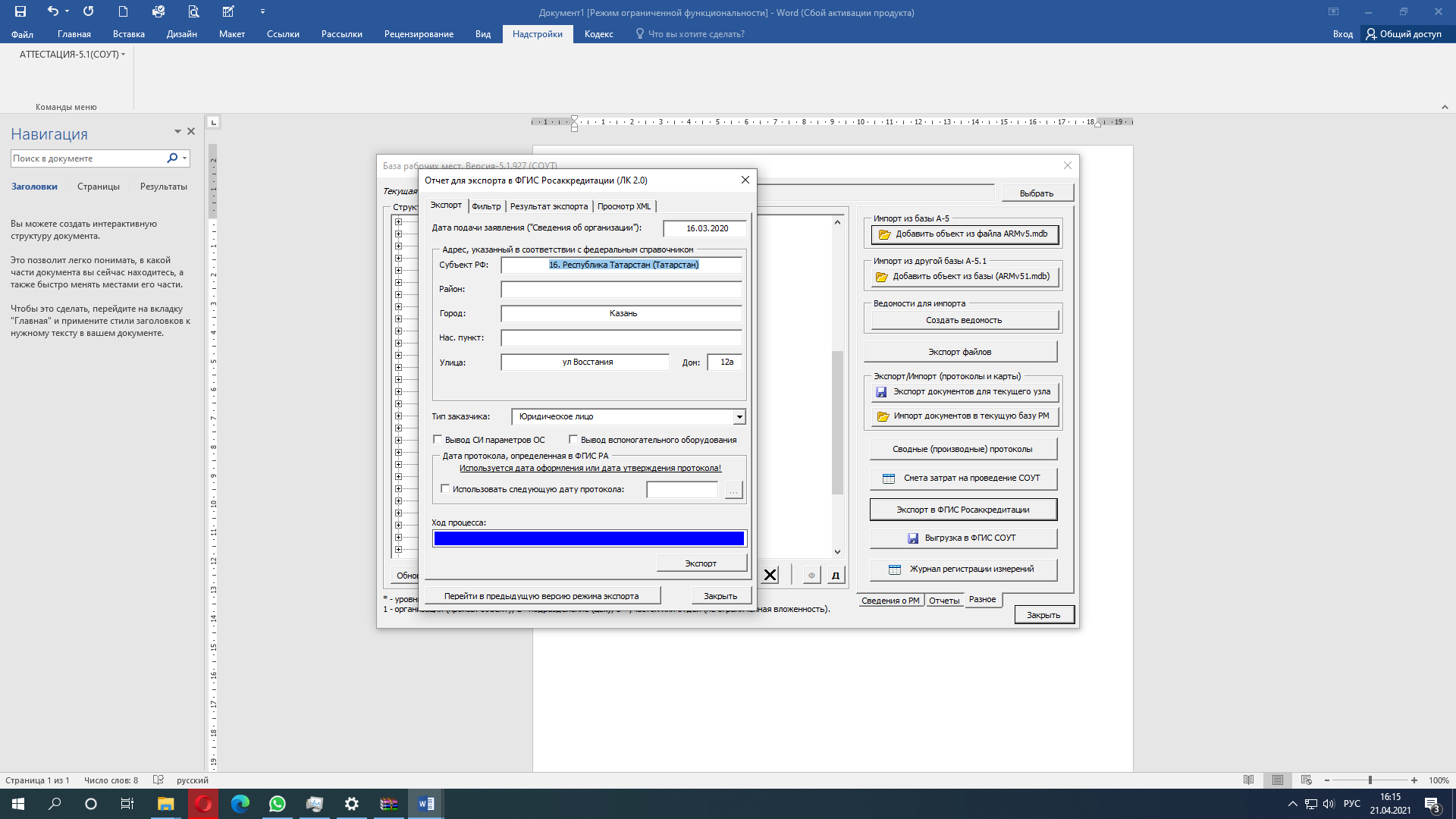This screenshot has width=1456, height=819.
Task: Switch to the Фильтр tab
Action: 486,206
